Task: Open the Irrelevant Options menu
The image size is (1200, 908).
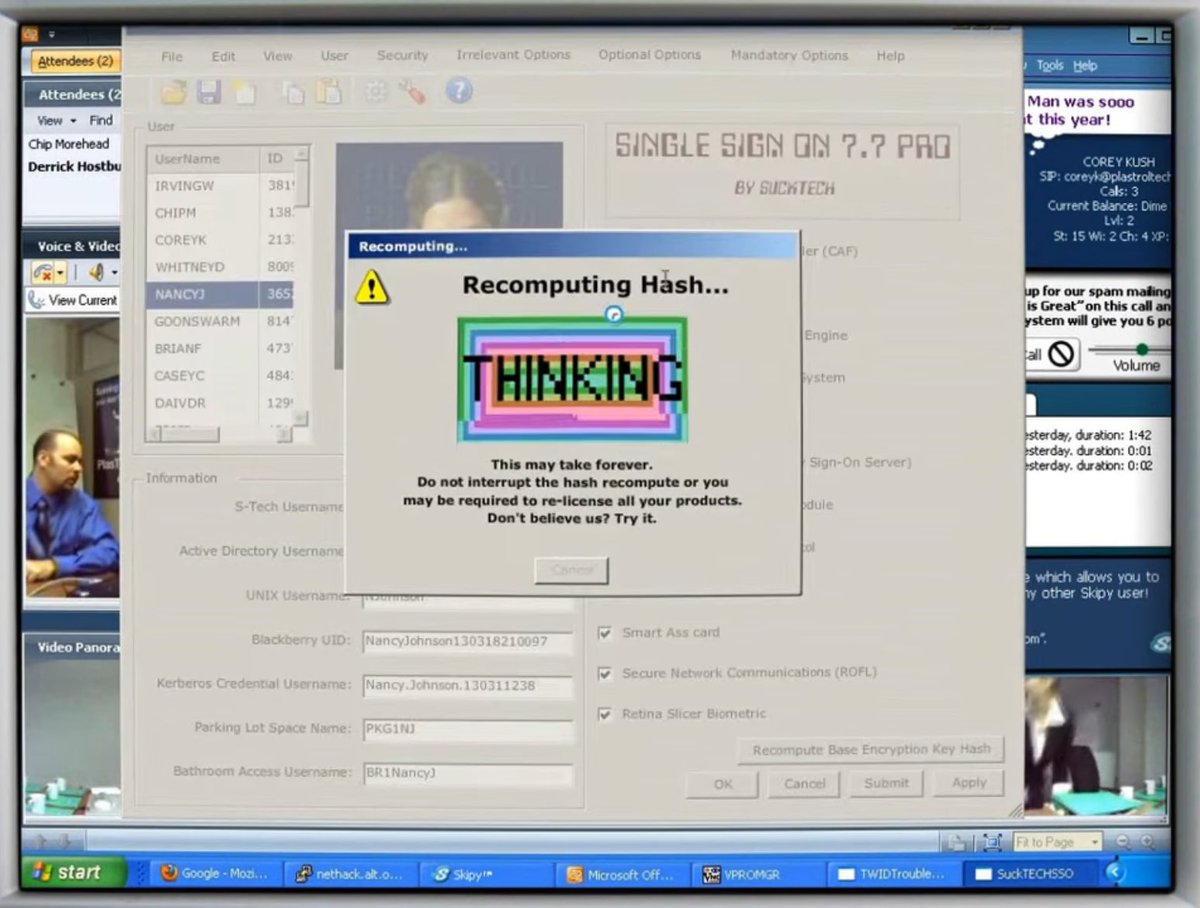Action: [513, 55]
